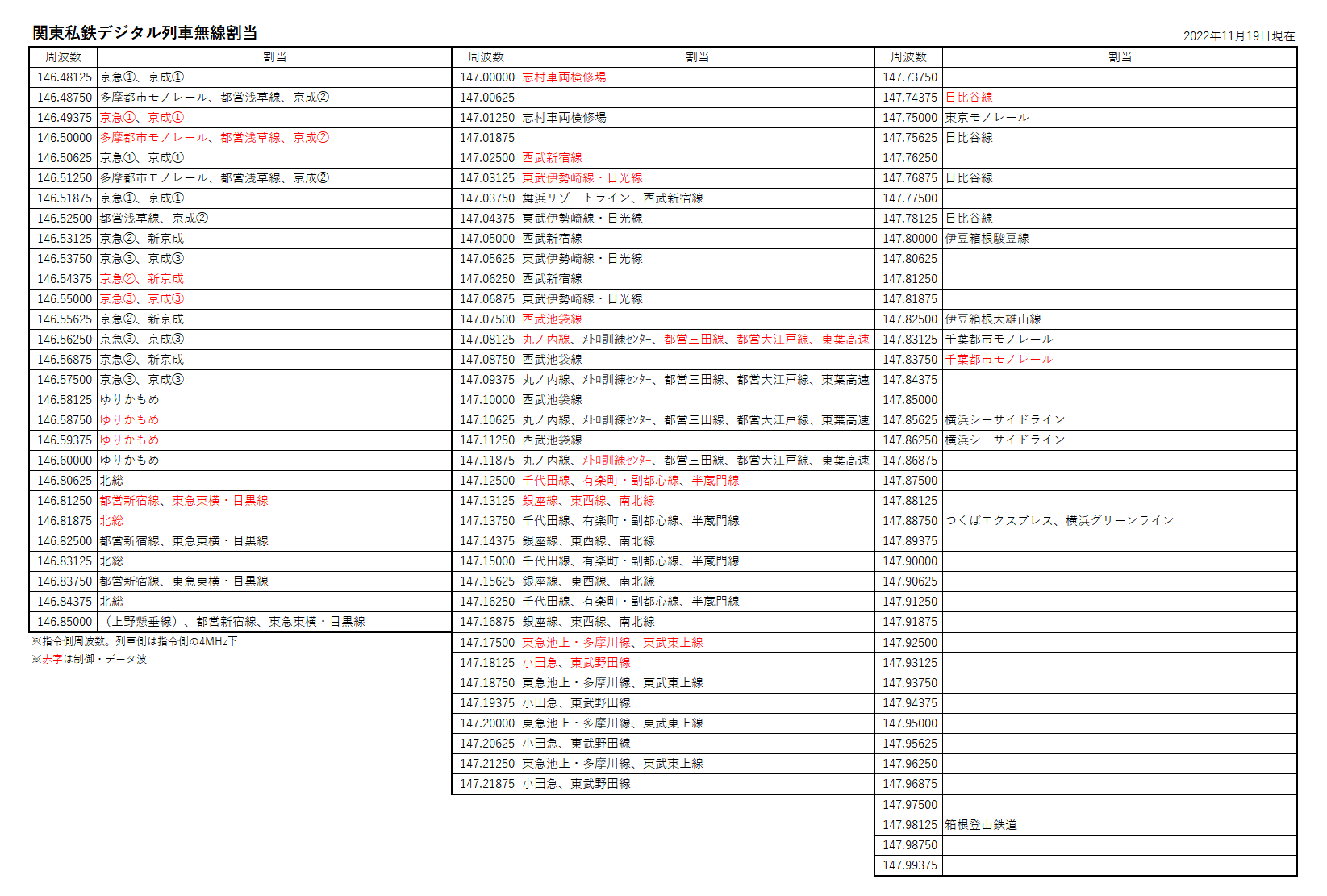Select red ゆりかもめ in the 146.59375 row
The width and height of the screenshot is (1327, 896).
click(x=130, y=440)
